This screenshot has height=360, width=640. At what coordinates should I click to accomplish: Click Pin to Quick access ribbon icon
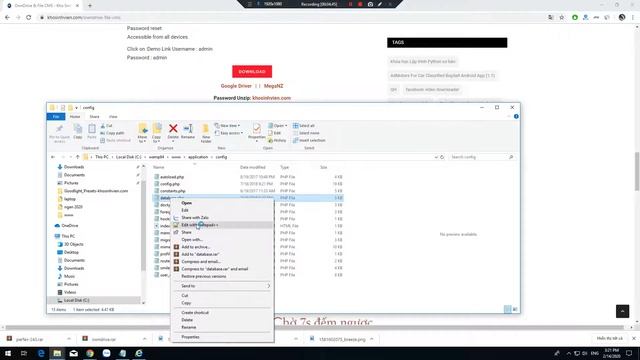(59, 133)
